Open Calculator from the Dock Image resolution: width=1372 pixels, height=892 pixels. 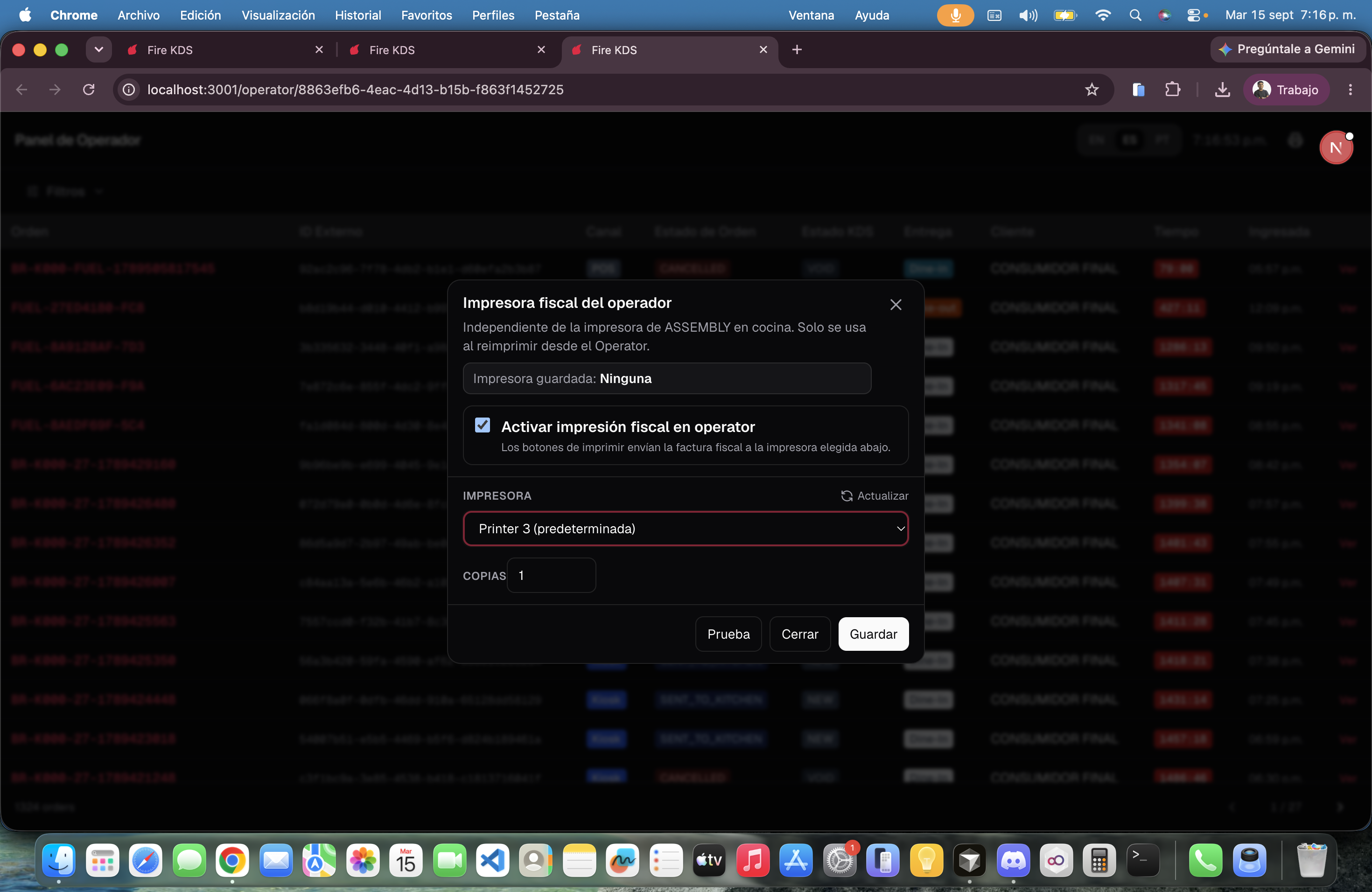click(1099, 860)
